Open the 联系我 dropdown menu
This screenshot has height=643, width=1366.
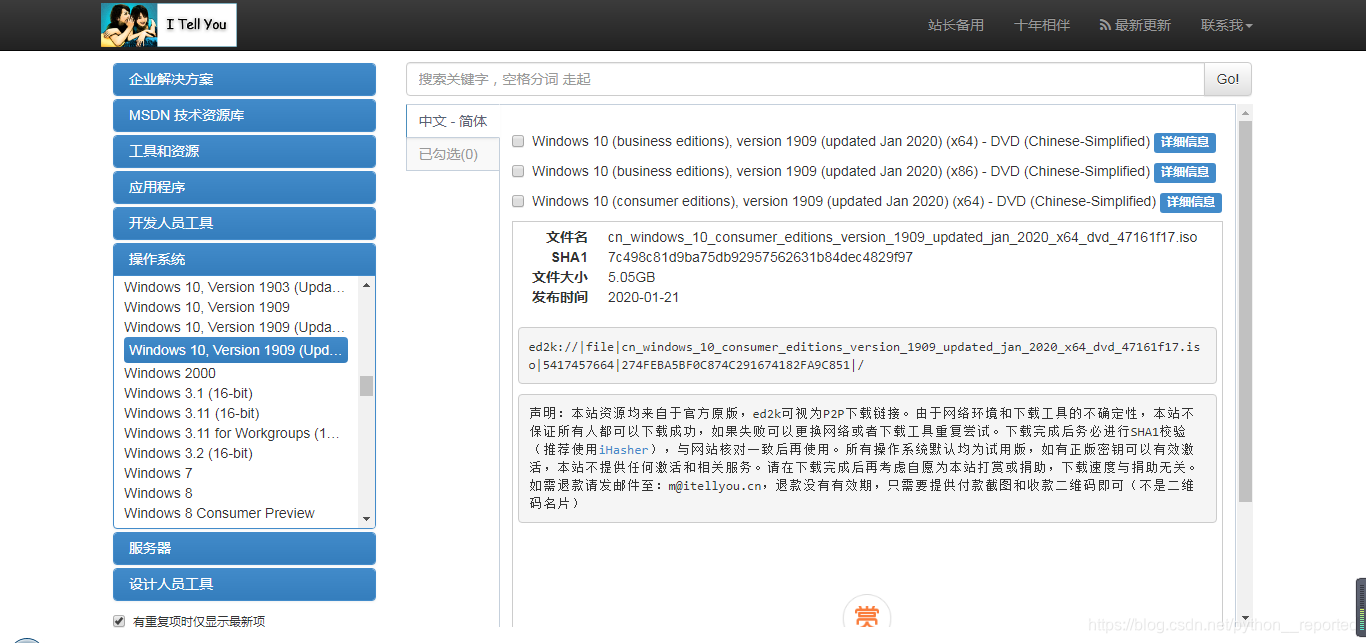point(1226,25)
